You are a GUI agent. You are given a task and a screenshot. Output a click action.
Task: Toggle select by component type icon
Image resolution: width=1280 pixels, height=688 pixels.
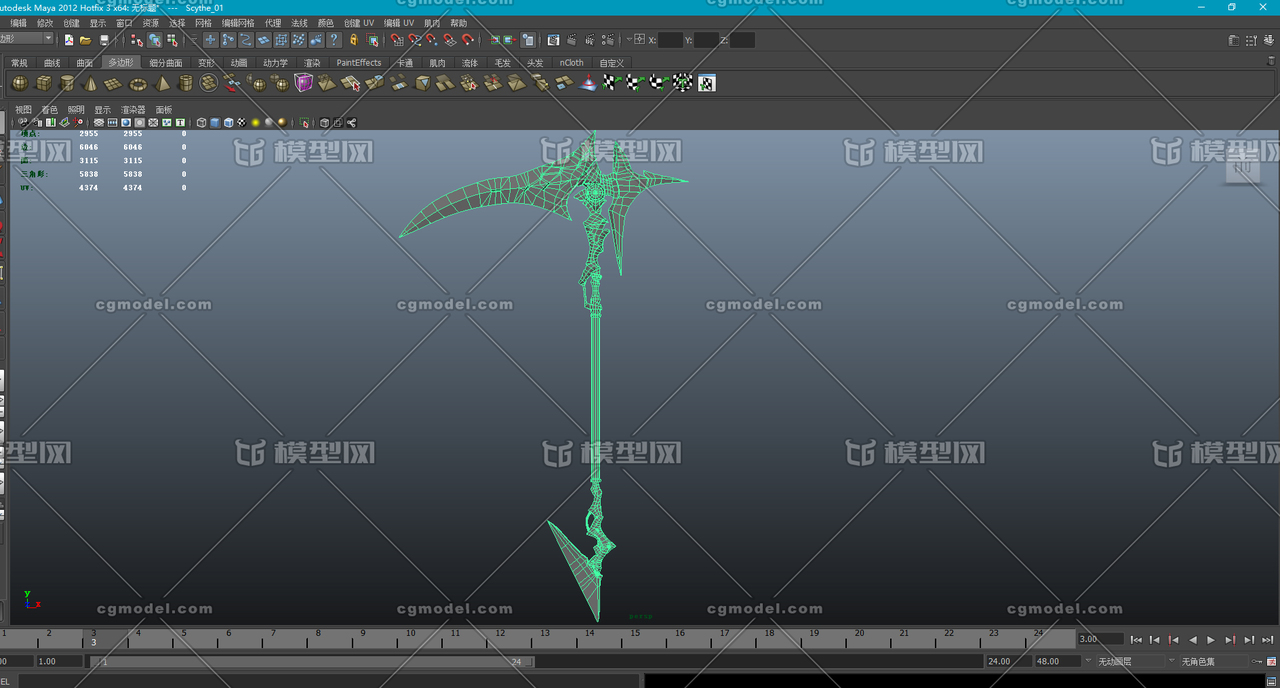coord(172,40)
